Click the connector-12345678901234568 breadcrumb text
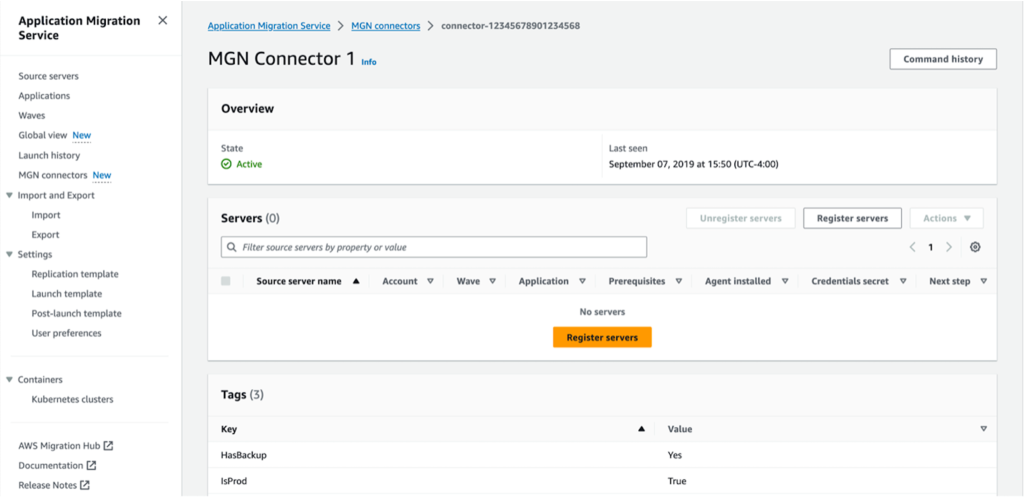The image size is (1024, 497). pyautogui.click(x=511, y=26)
